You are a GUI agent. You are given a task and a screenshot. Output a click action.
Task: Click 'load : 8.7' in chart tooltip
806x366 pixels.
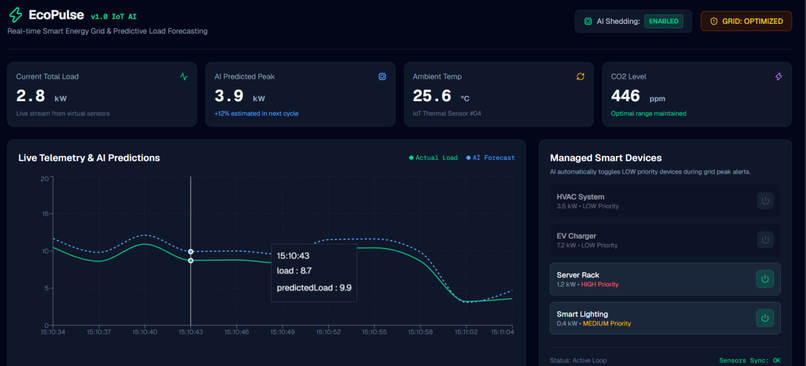click(294, 271)
